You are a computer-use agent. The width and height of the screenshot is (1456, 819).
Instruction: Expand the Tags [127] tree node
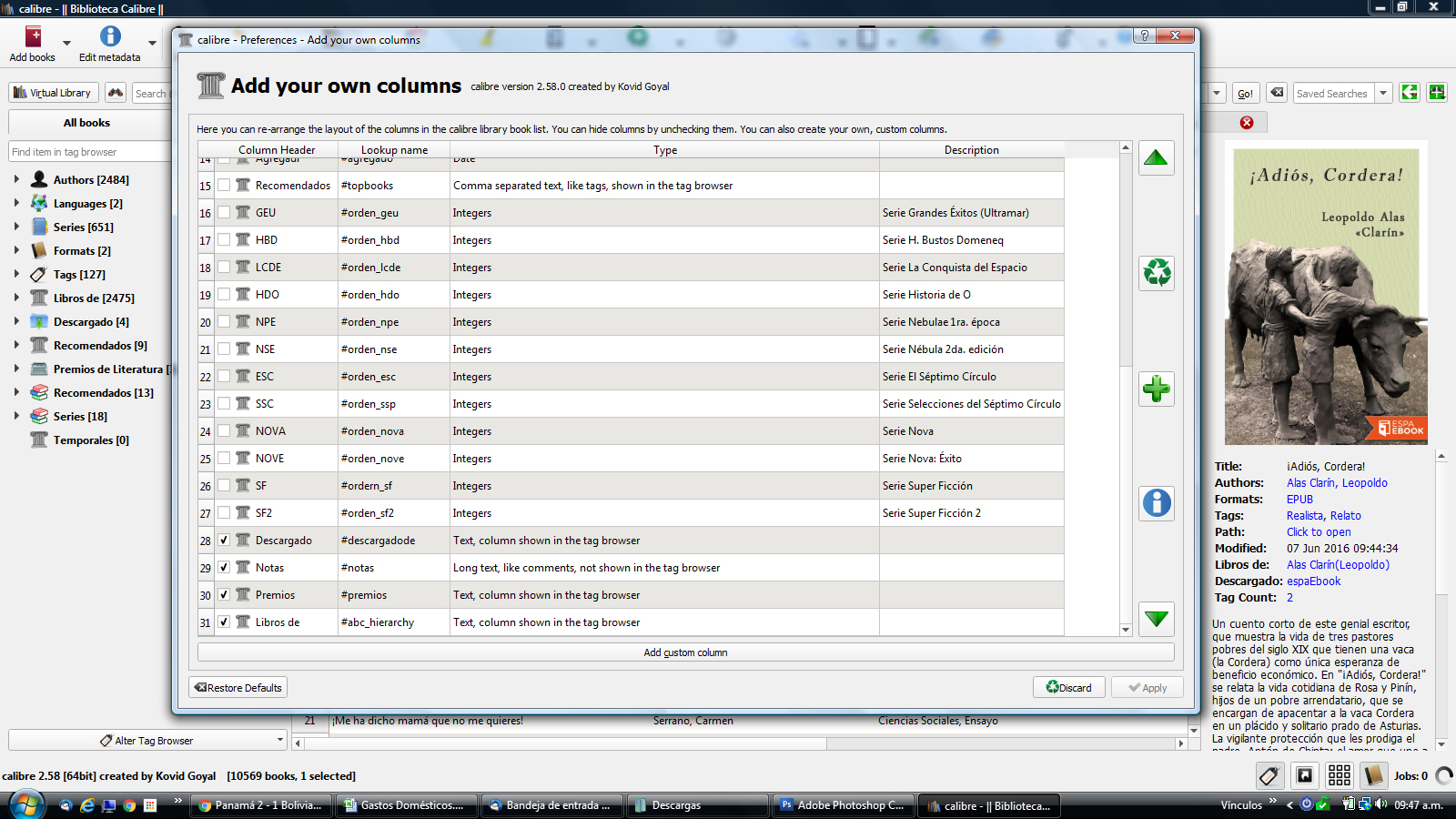pyautogui.click(x=16, y=274)
